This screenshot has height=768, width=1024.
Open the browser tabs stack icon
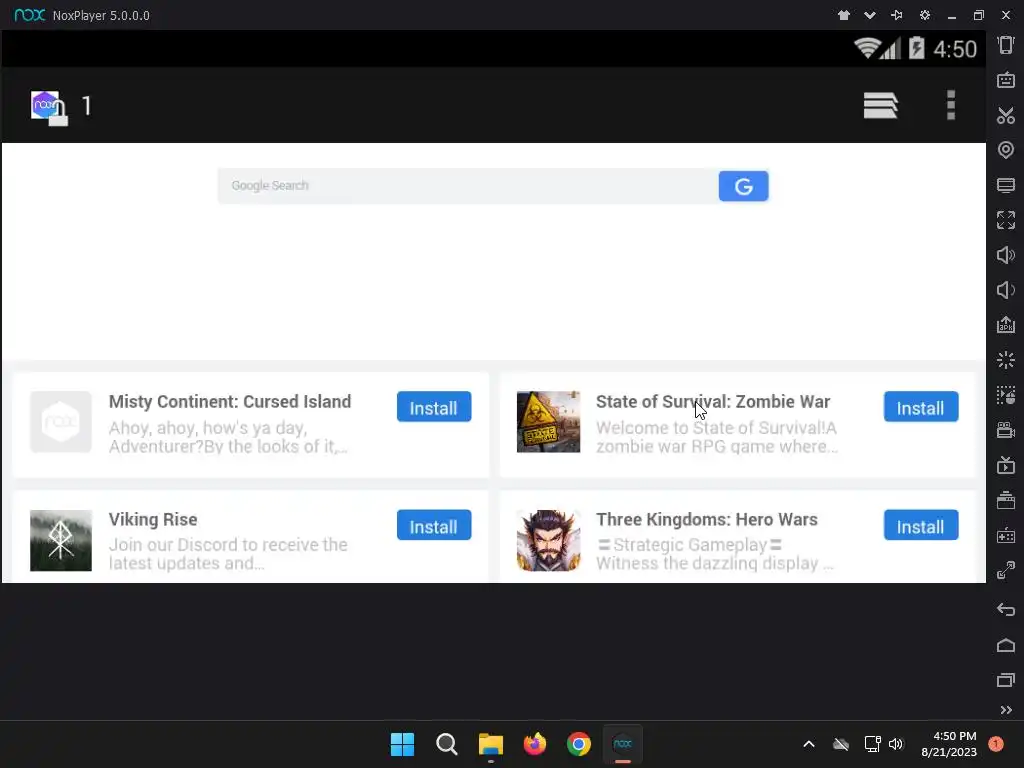[880, 105]
